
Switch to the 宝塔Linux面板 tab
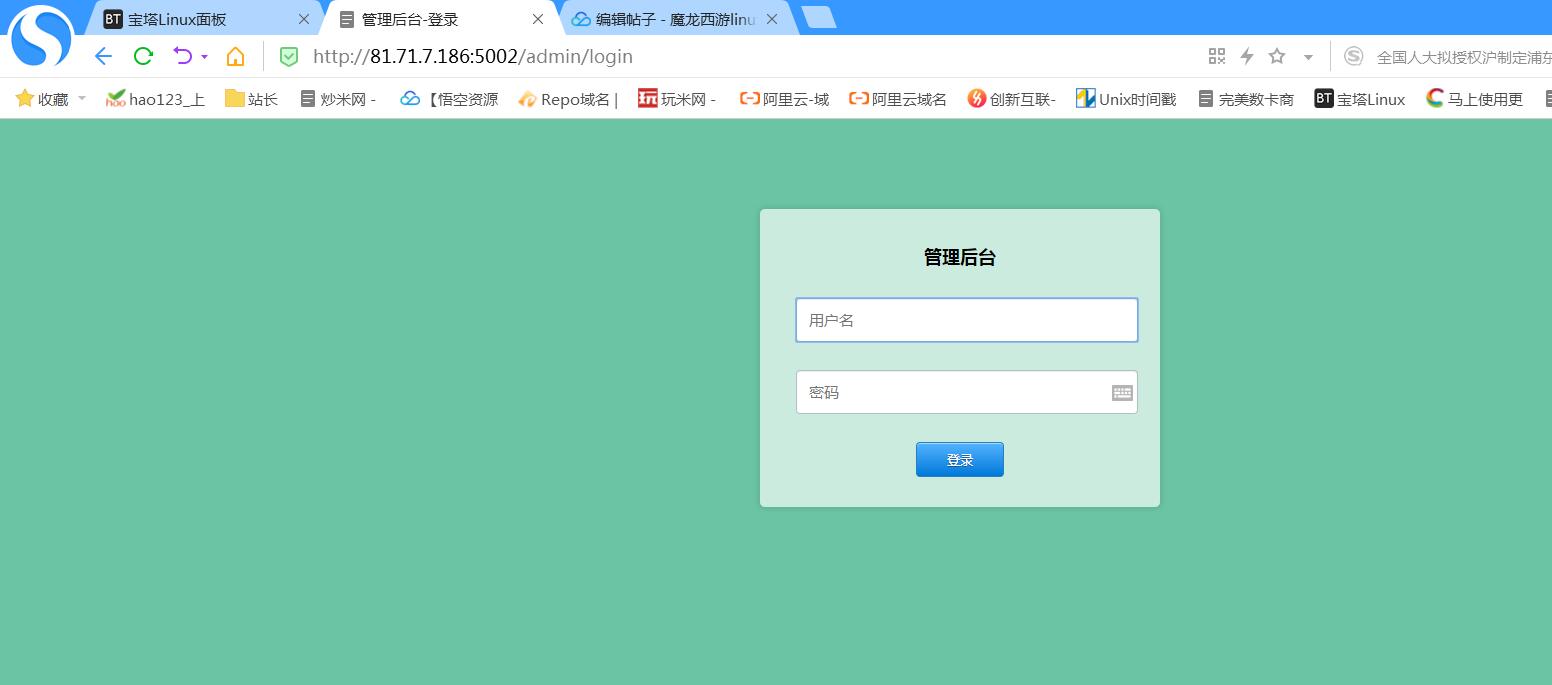[190, 19]
